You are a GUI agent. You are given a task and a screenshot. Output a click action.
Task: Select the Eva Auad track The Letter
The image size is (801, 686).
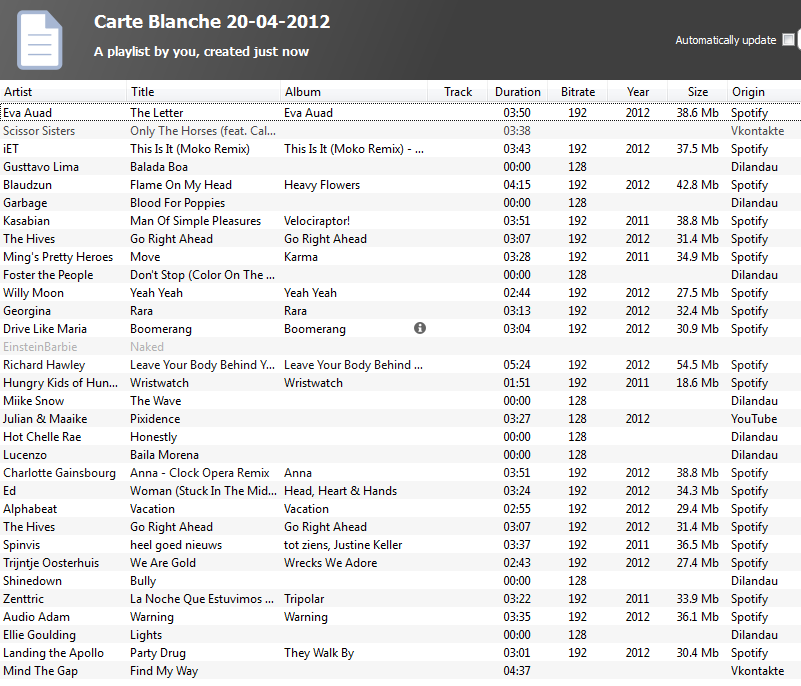157,113
